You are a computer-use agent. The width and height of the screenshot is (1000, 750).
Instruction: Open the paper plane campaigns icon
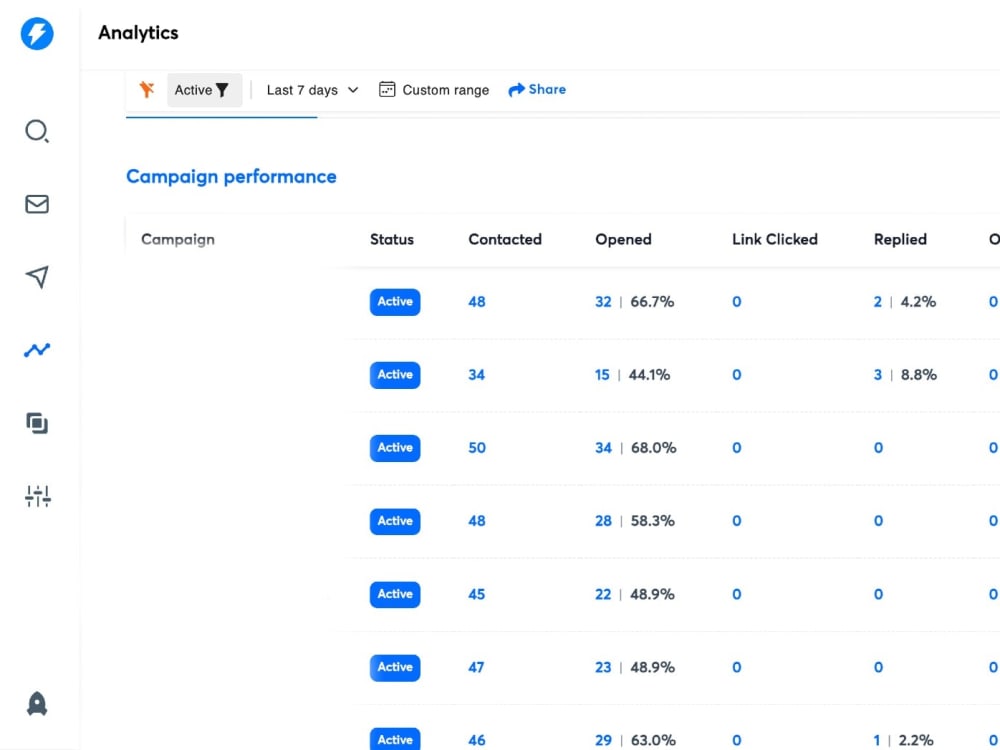point(37,277)
